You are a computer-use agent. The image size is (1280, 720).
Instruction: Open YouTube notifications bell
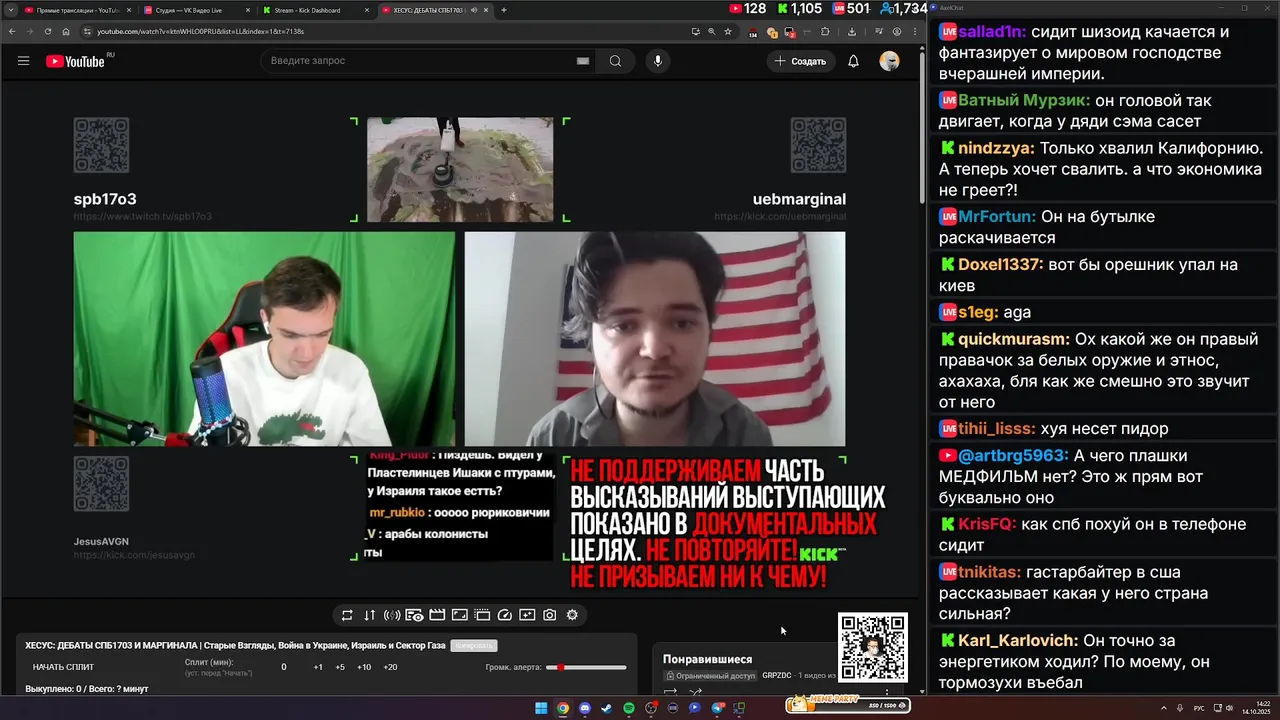coord(853,61)
